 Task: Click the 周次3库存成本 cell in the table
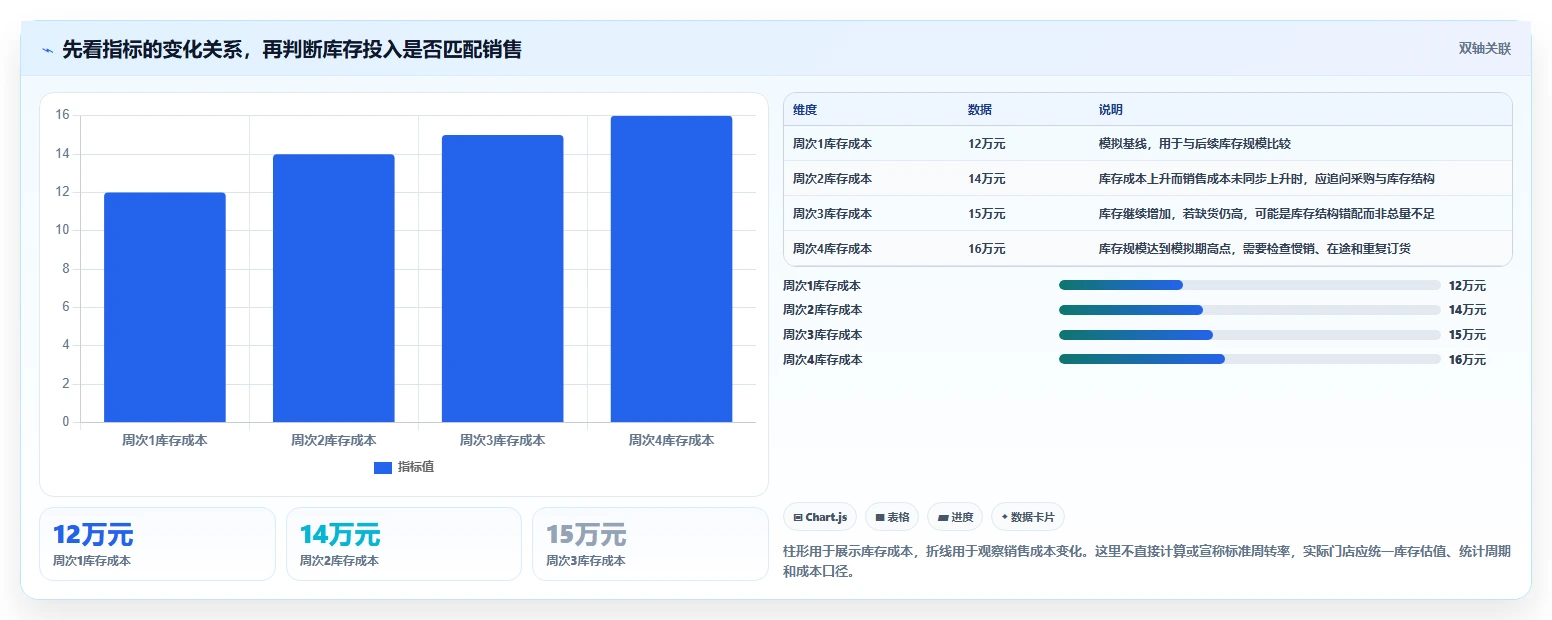832,214
